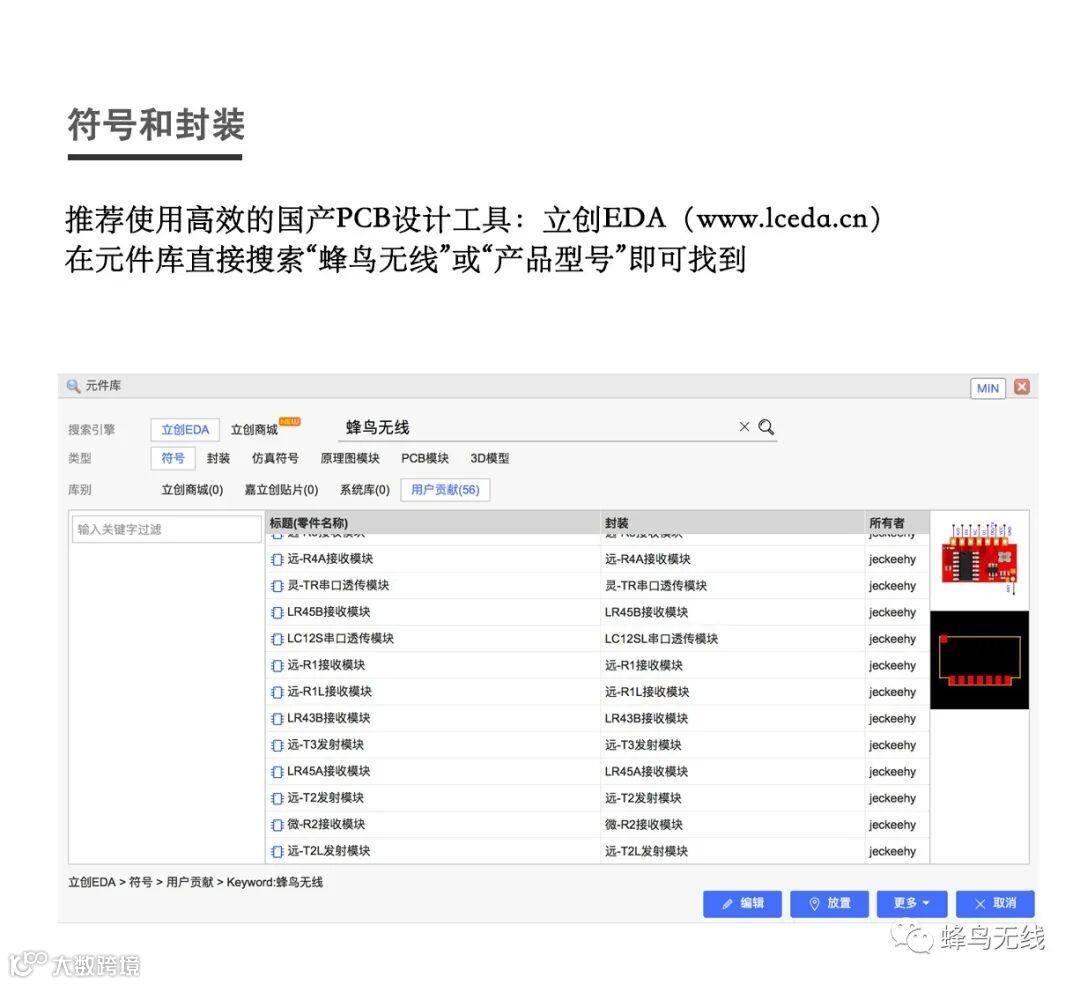This screenshot has width=1080, height=985.
Task: Select the 远-T2L发射模块 row icon
Action: [277, 851]
